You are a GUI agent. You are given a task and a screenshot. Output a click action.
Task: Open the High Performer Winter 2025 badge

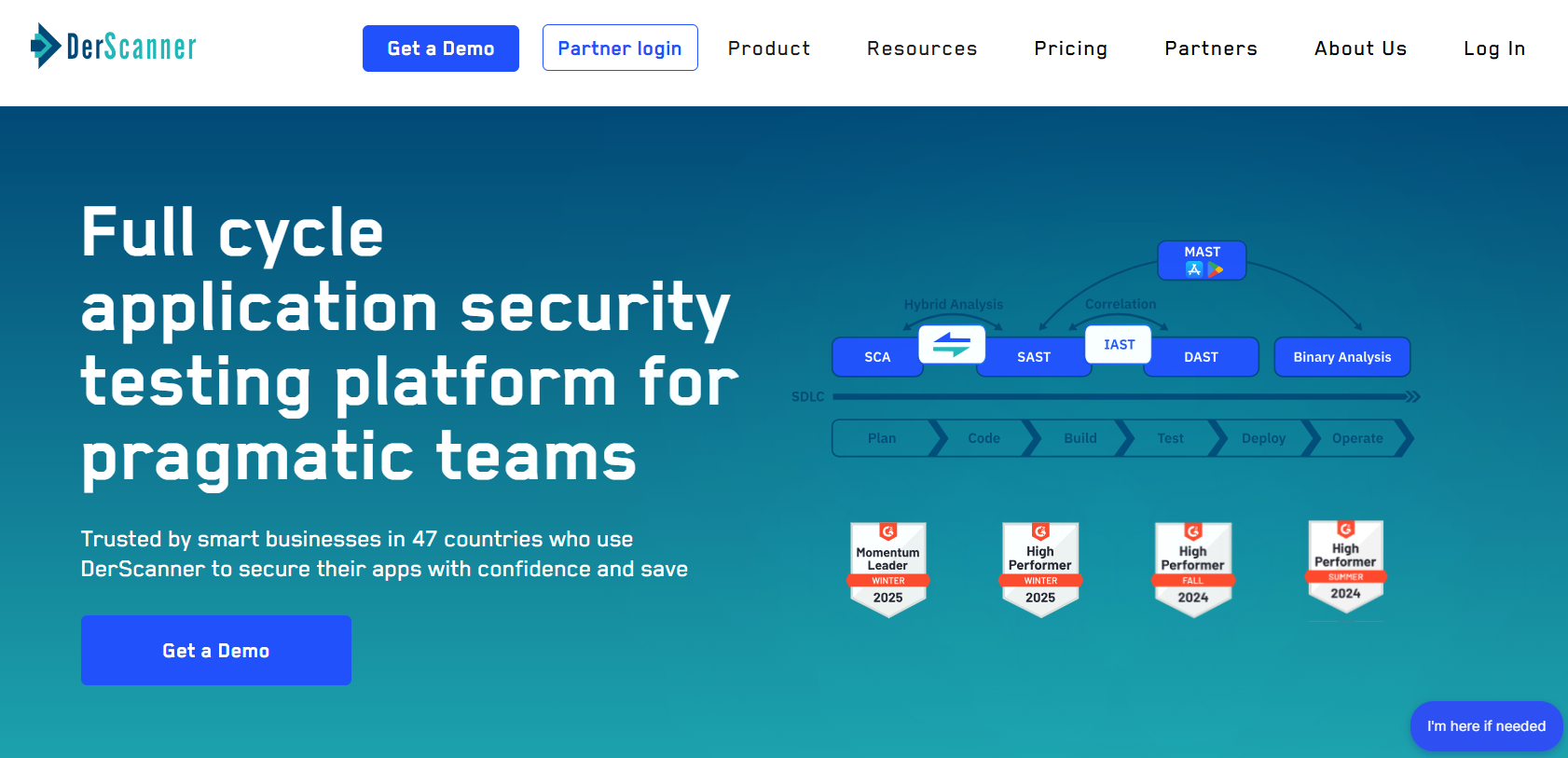click(x=1040, y=569)
